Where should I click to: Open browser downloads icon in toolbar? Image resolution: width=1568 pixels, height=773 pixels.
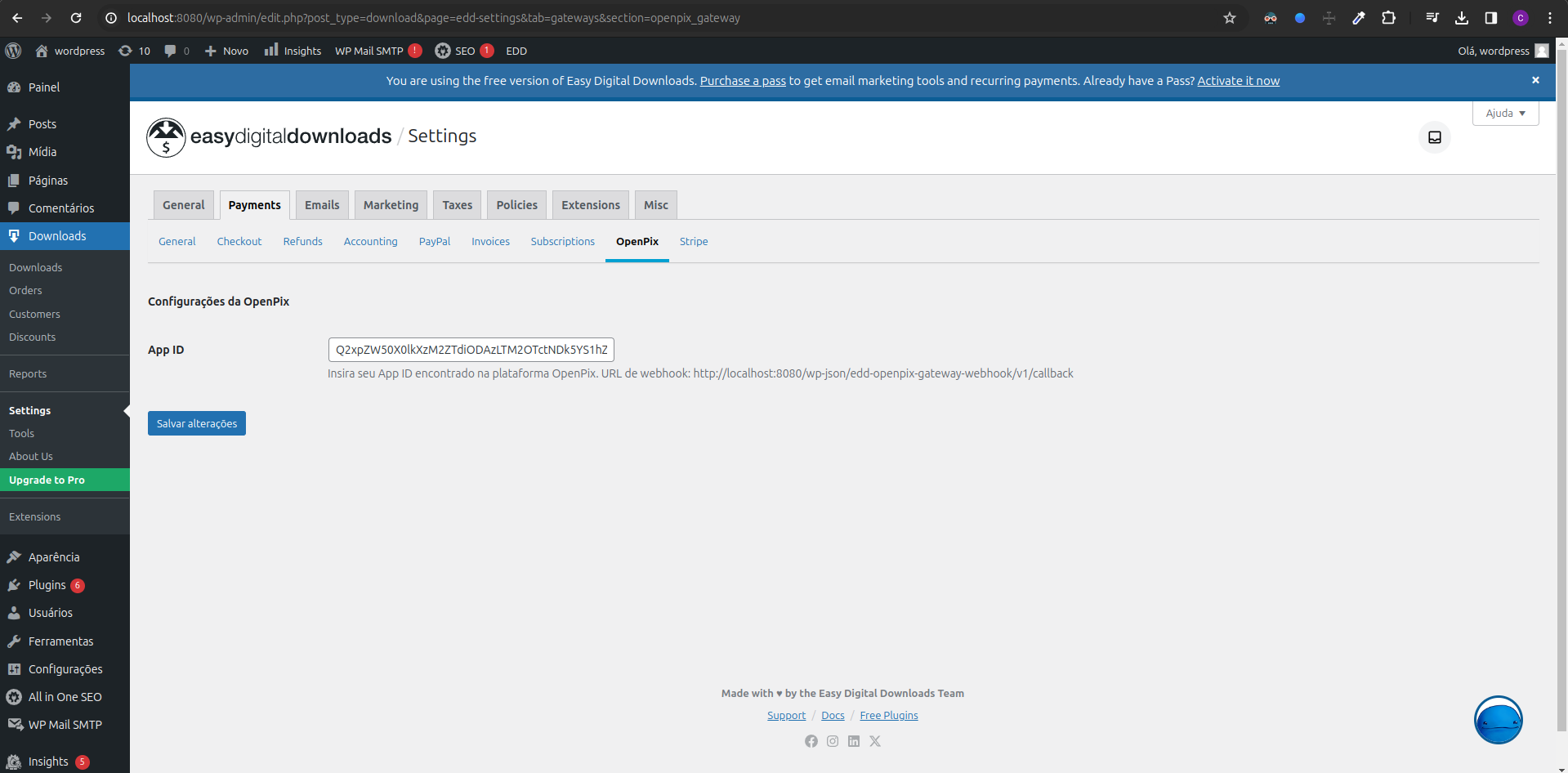[x=1461, y=17]
